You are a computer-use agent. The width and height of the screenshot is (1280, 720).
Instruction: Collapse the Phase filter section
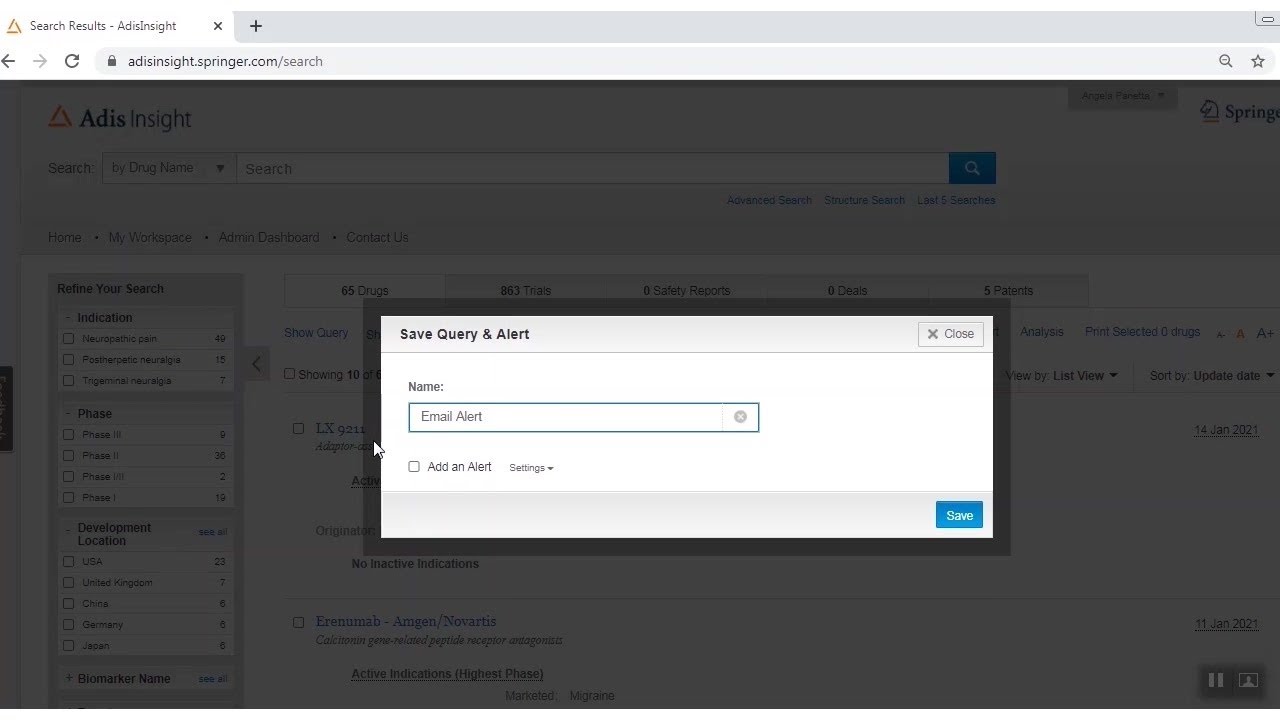click(68, 414)
